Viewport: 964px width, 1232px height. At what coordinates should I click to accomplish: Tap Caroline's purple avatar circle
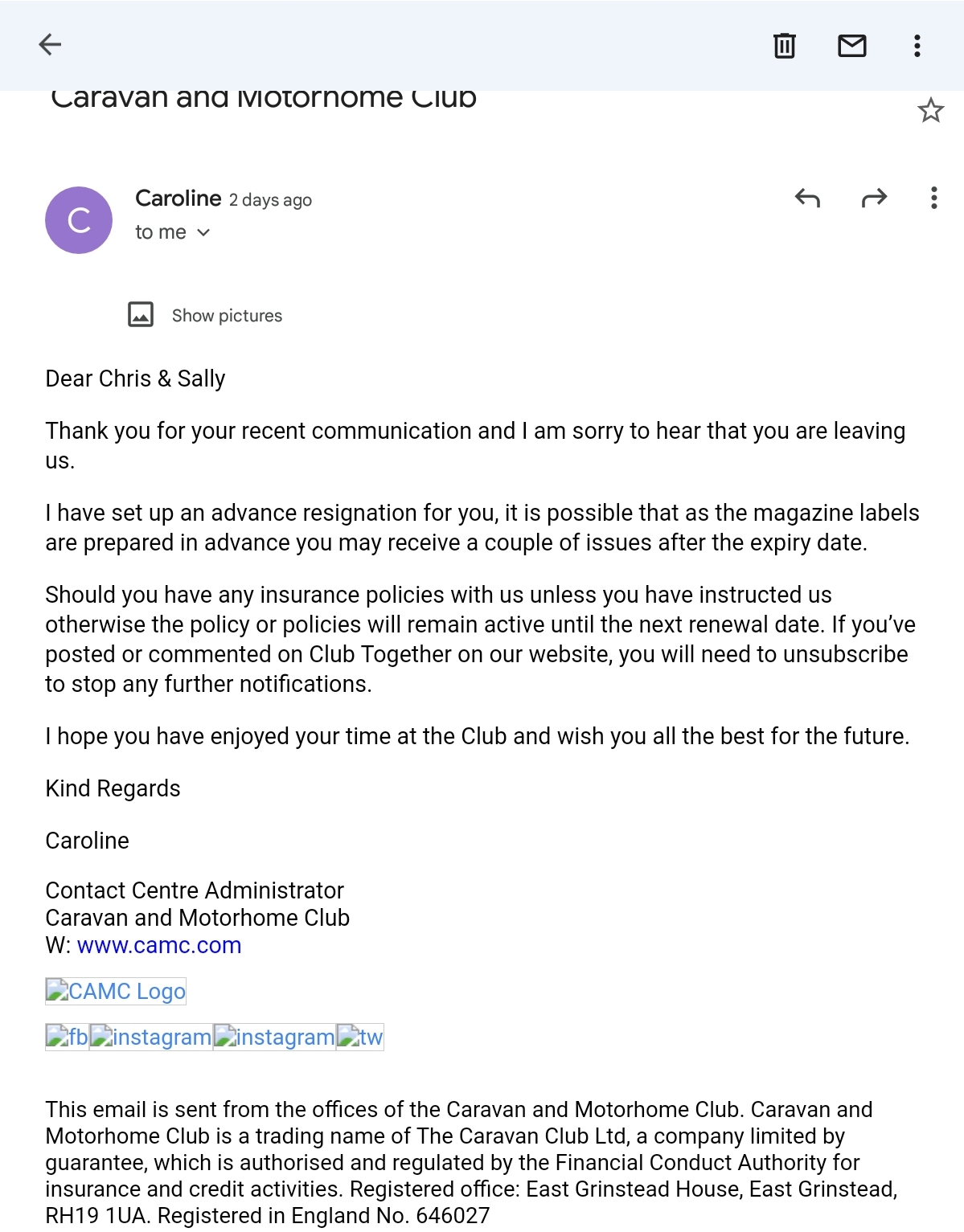[x=79, y=220]
